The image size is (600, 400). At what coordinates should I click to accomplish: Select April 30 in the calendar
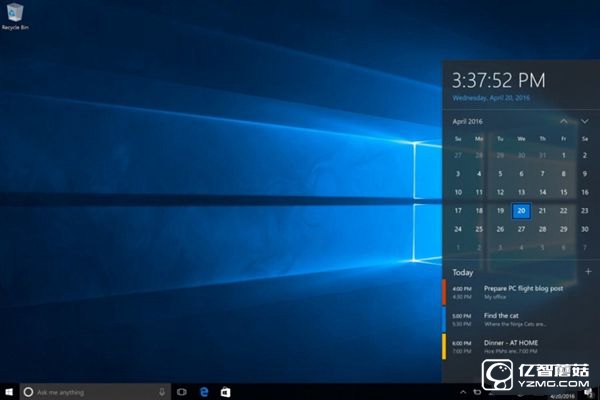tap(584, 228)
